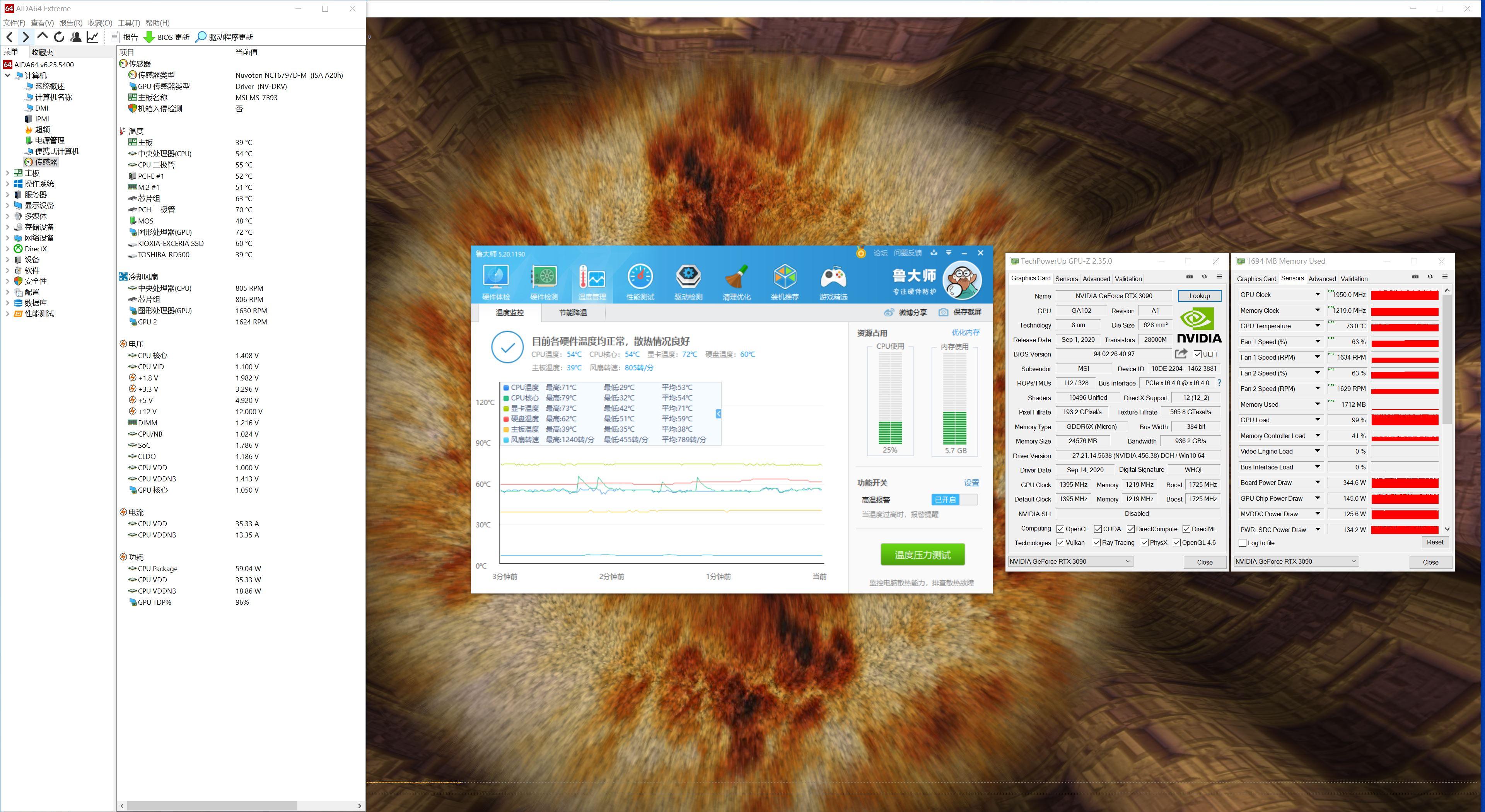
Task: Open 性能测试 in Ludashi toolbar
Action: pyautogui.click(x=640, y=282)
